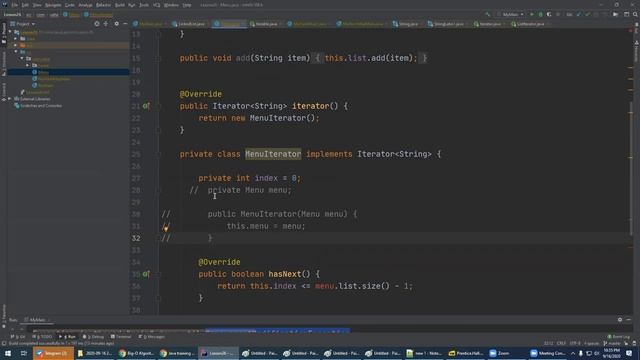
Task: Click the Git update project icon
Action: pyautogui.click(x=578, y=15)
